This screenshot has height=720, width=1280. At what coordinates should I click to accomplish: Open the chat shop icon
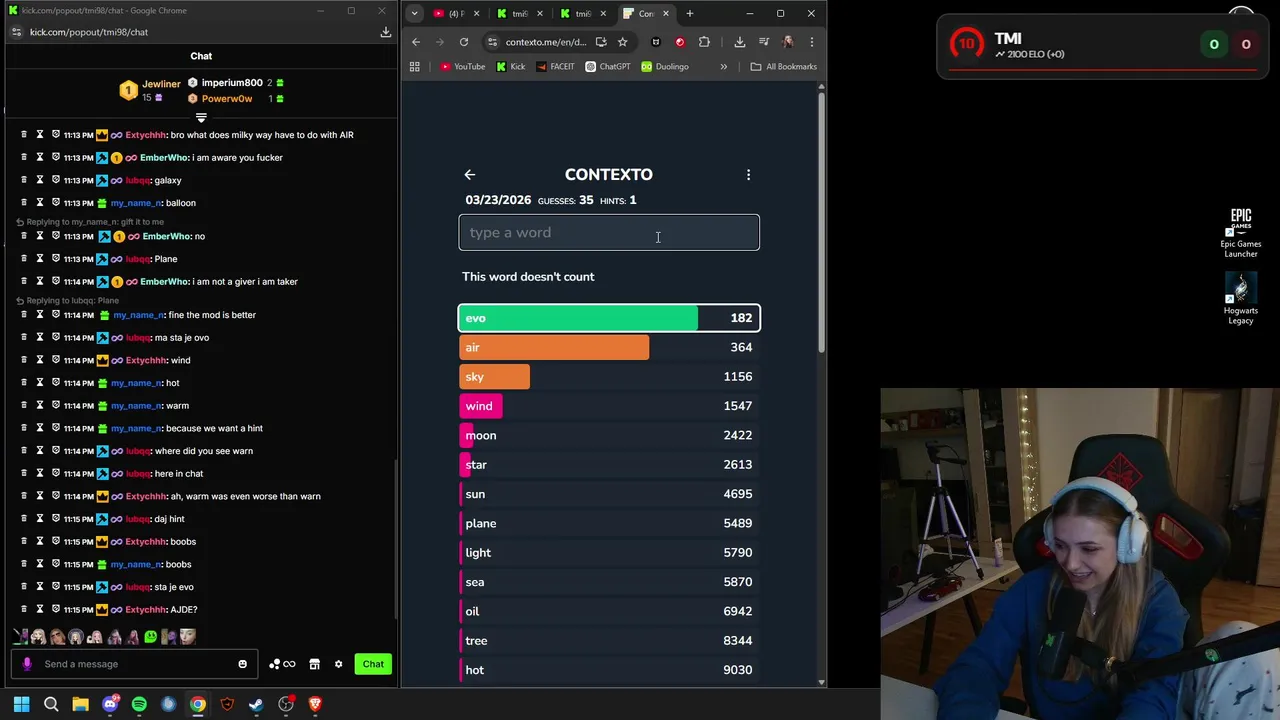[x=314, y=664]
